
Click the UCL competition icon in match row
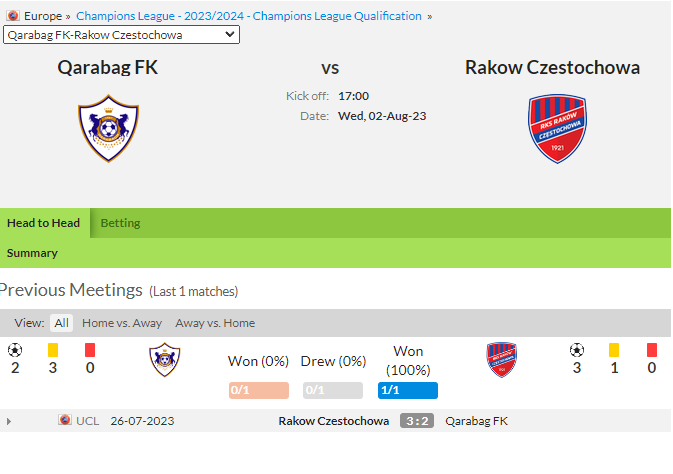(x=65, y=420)
